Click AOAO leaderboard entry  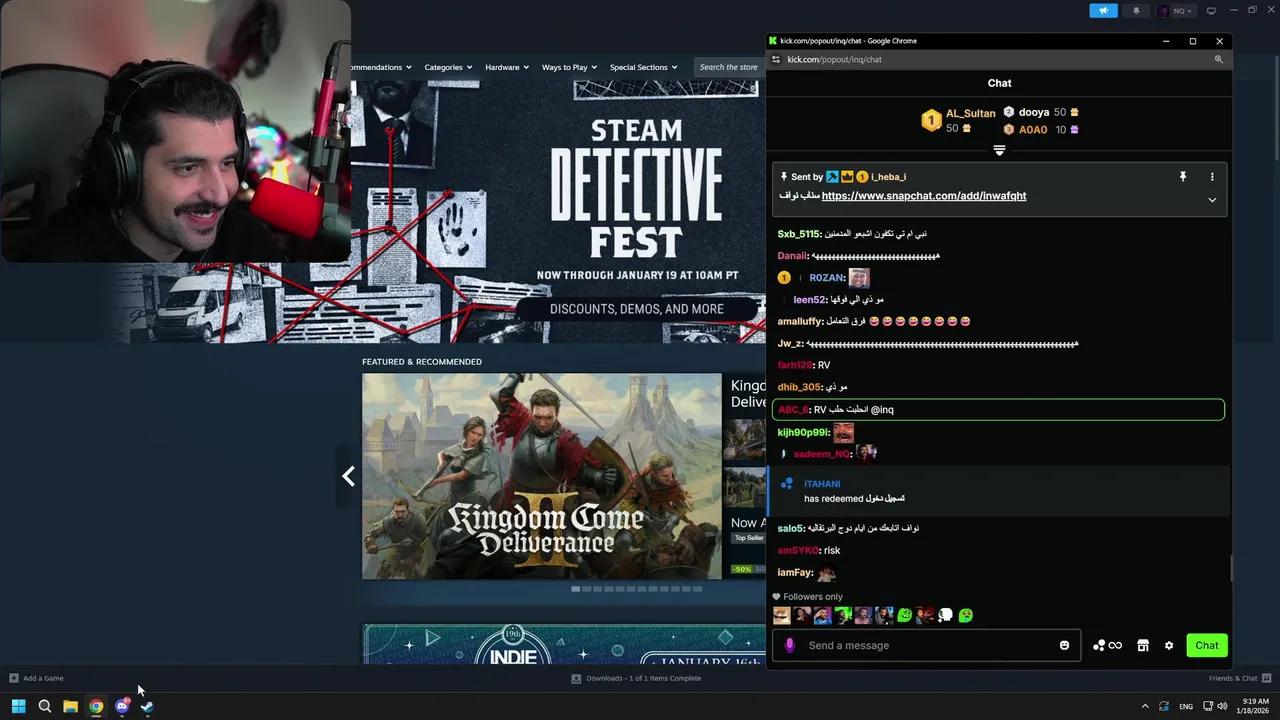pos(1041,129)
